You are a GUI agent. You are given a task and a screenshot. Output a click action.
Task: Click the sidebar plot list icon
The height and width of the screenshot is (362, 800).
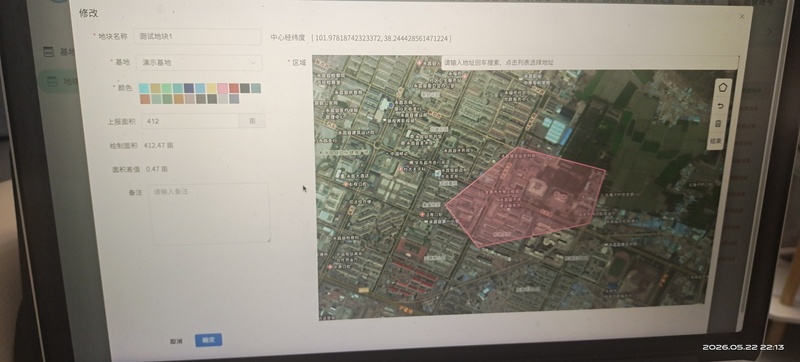(x=52, y=81)
